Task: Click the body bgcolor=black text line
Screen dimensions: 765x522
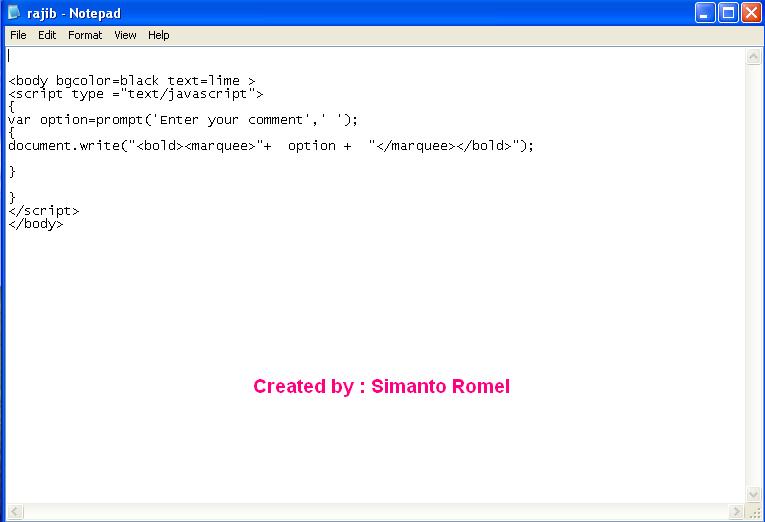Action: (x=131, y=81)
